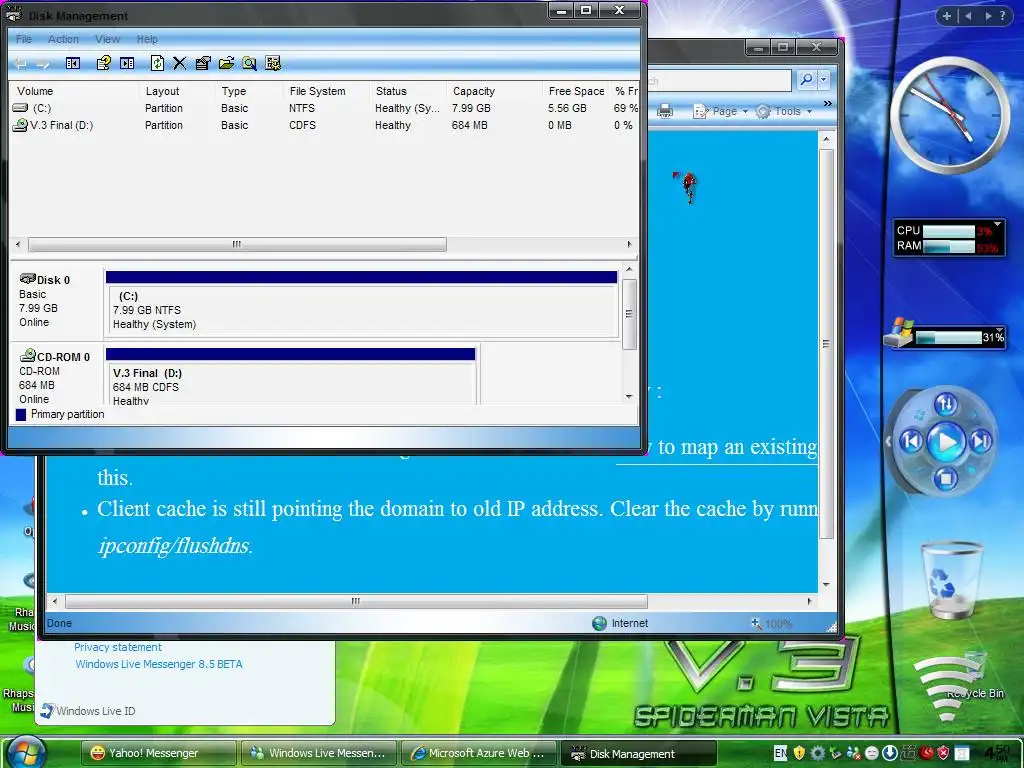Open the Page menu in Internet Explorer
Viewport: 1024px width, 768px height.
720,111
